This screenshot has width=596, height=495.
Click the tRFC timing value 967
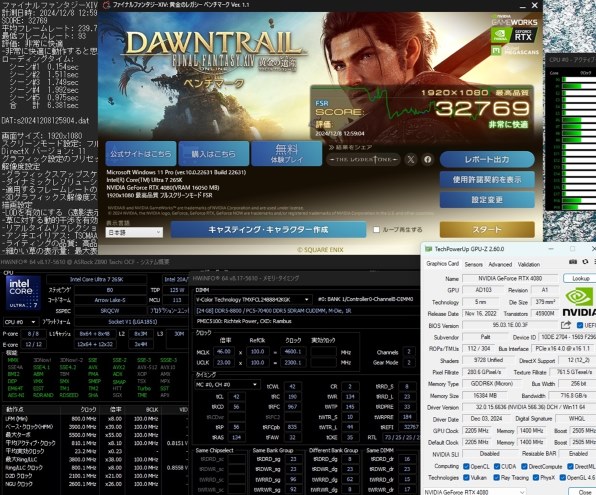292,406
